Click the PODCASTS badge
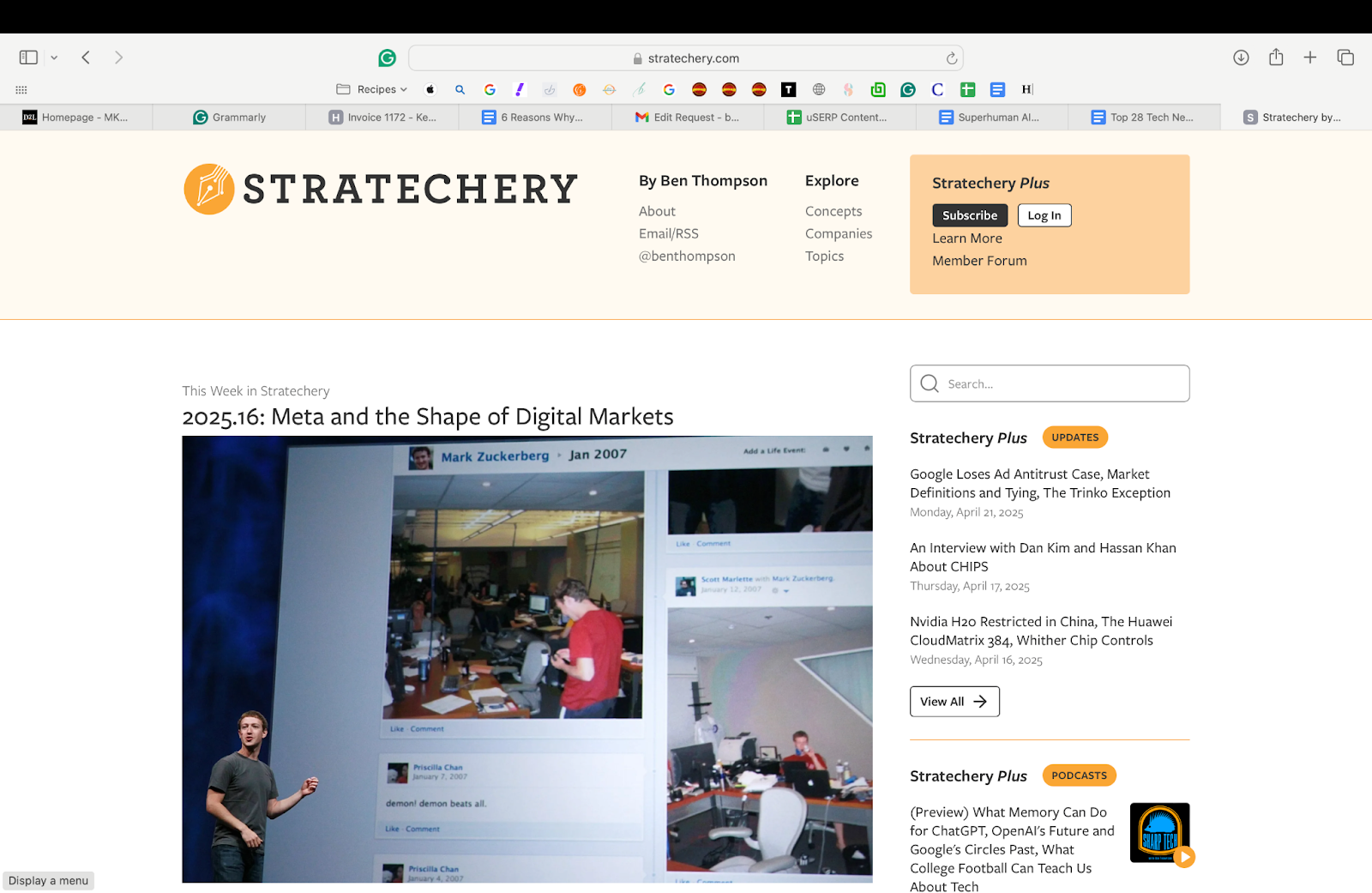 1080,775
